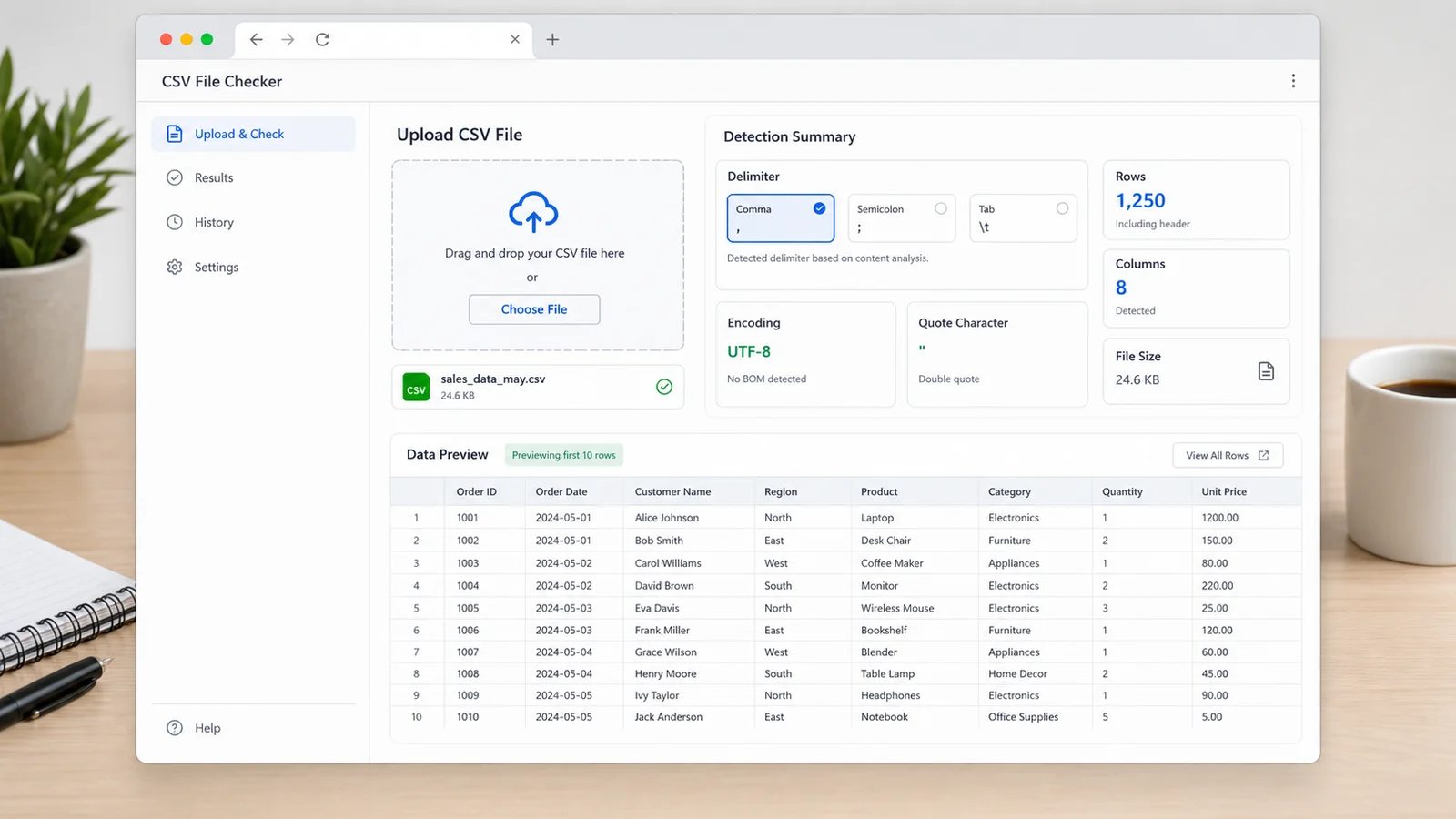Click the Previewing first 10 rows badge

pos(563,455)
